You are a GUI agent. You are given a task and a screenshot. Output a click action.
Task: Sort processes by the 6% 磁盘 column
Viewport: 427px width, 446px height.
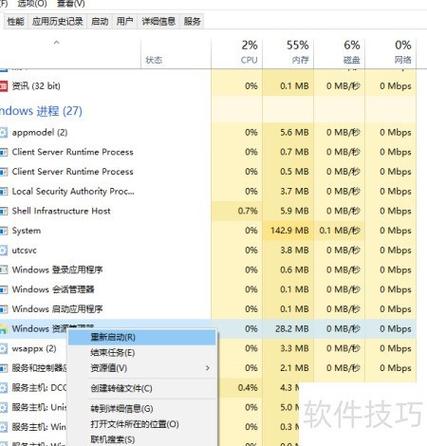tap(339, 52)
